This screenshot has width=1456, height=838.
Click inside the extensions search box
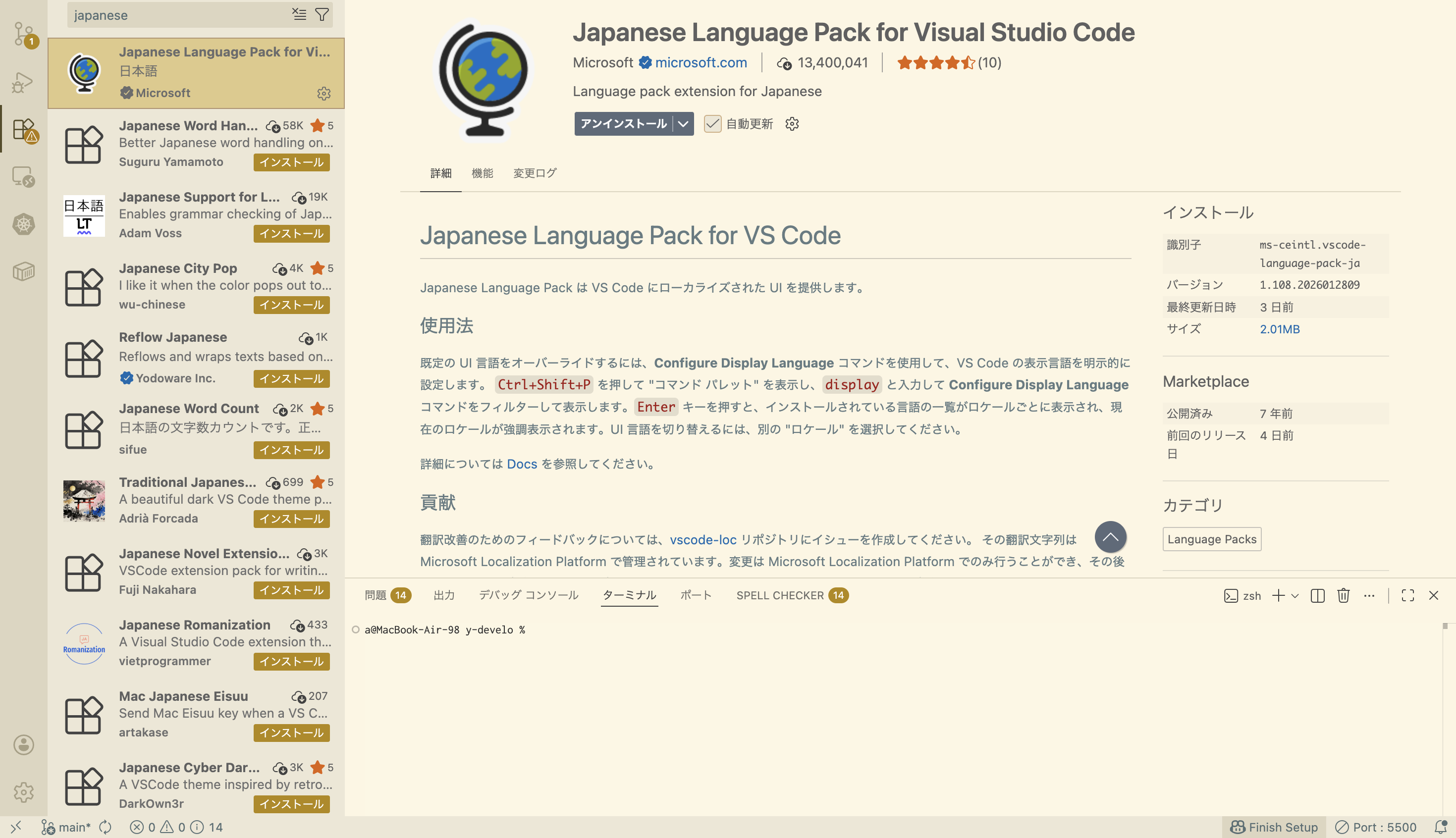[173, 14]
